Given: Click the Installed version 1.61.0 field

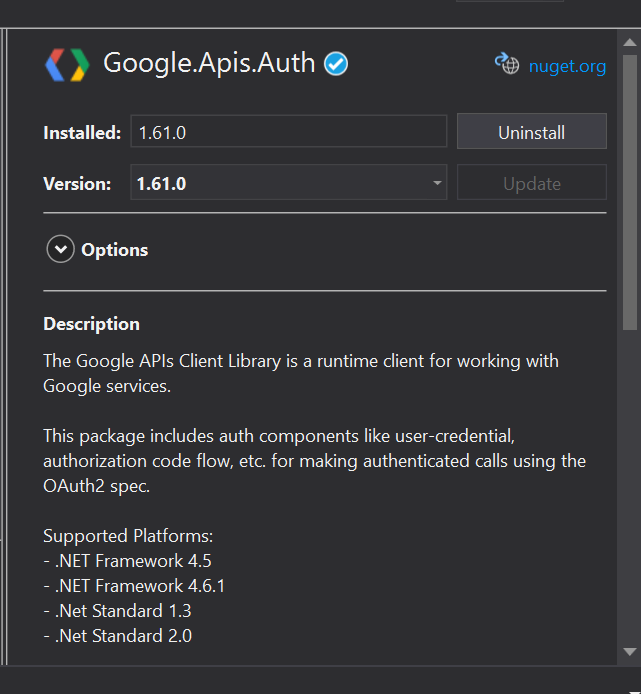Looking at the screenshot, I should [x=289, y=131].
